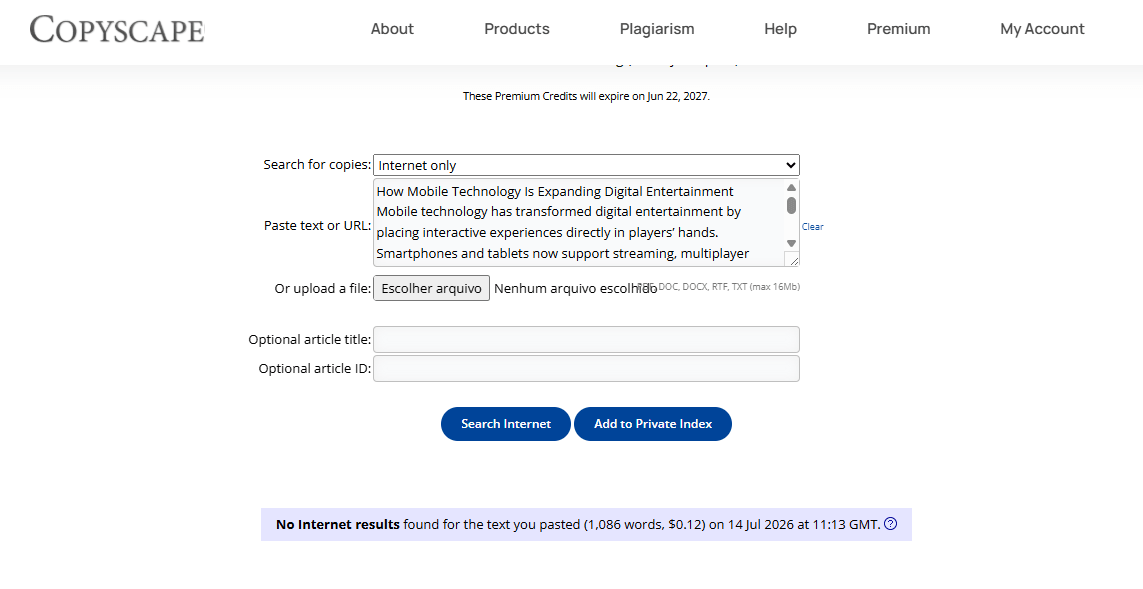Open the Products menu

coord(517,29)
